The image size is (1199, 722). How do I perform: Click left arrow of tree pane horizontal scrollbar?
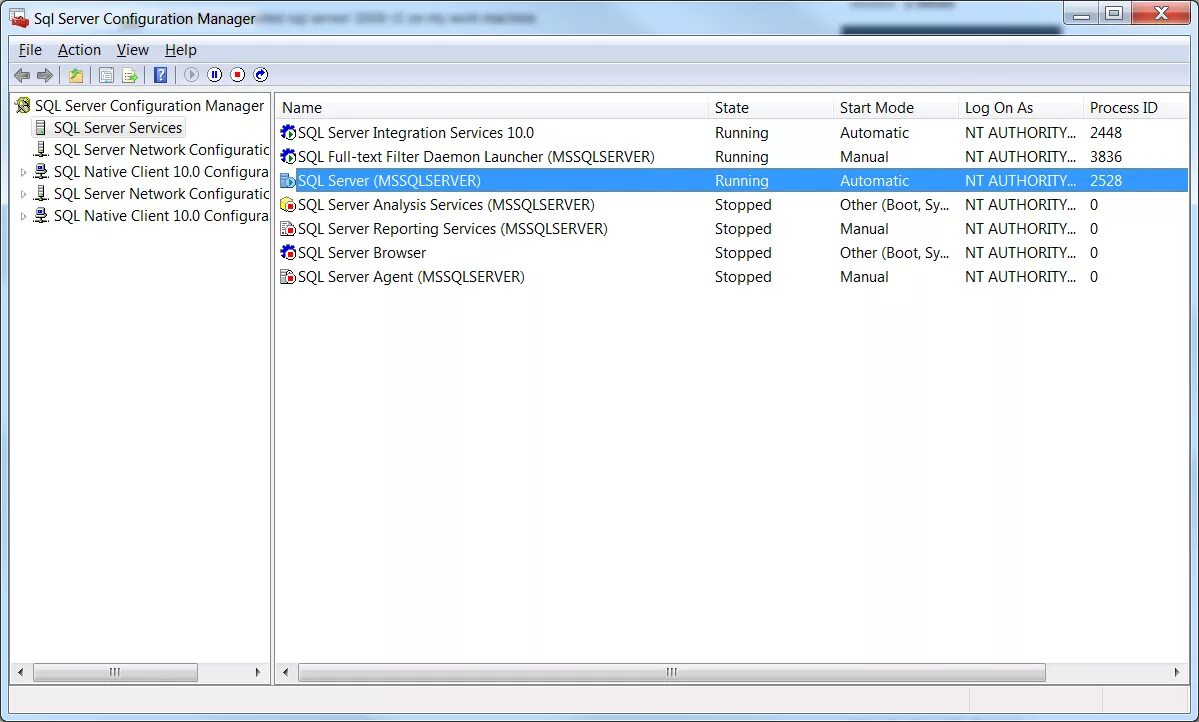pos(21,672)
